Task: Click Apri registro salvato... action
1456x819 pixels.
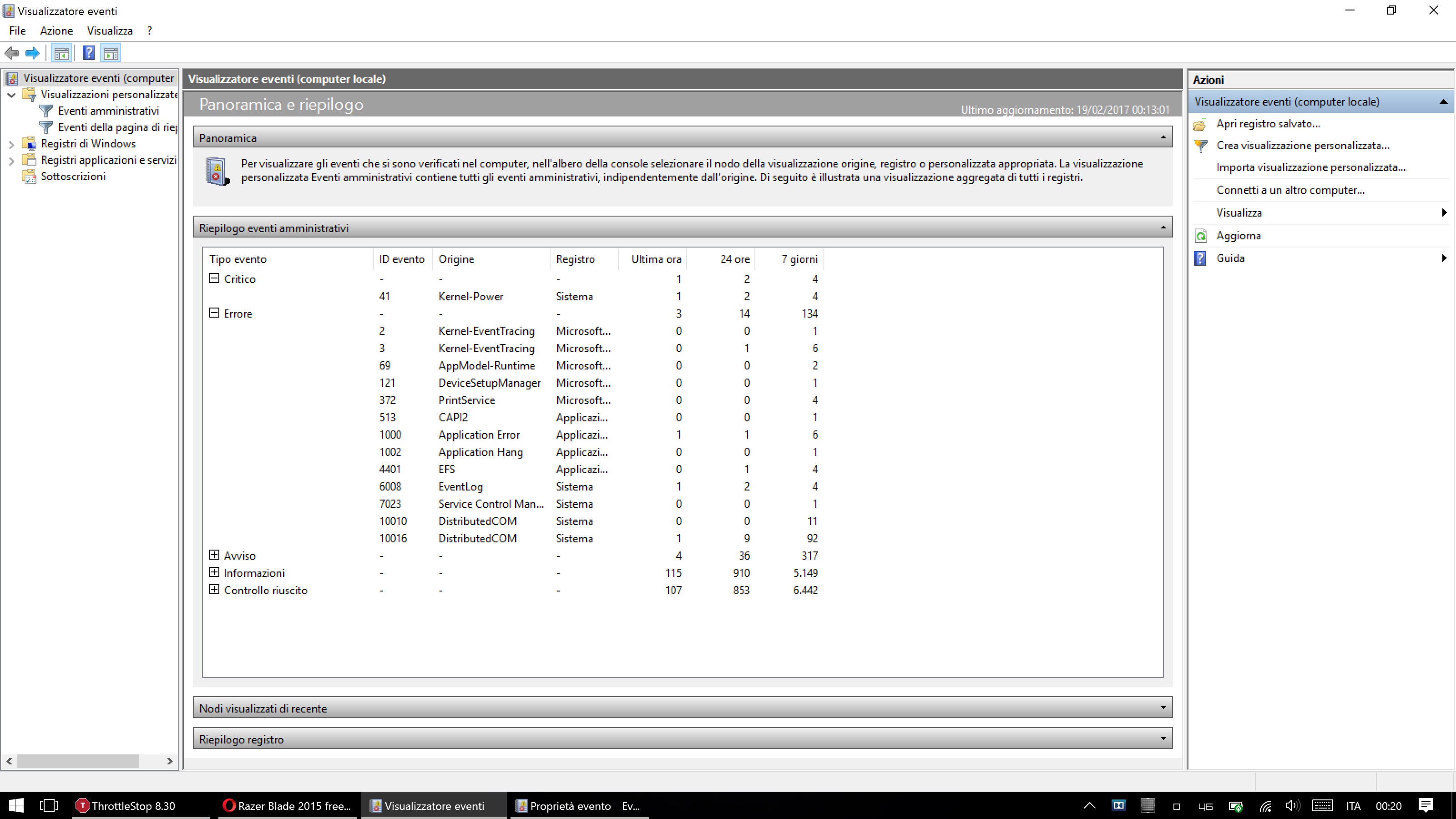Action: coord(1268,124)
